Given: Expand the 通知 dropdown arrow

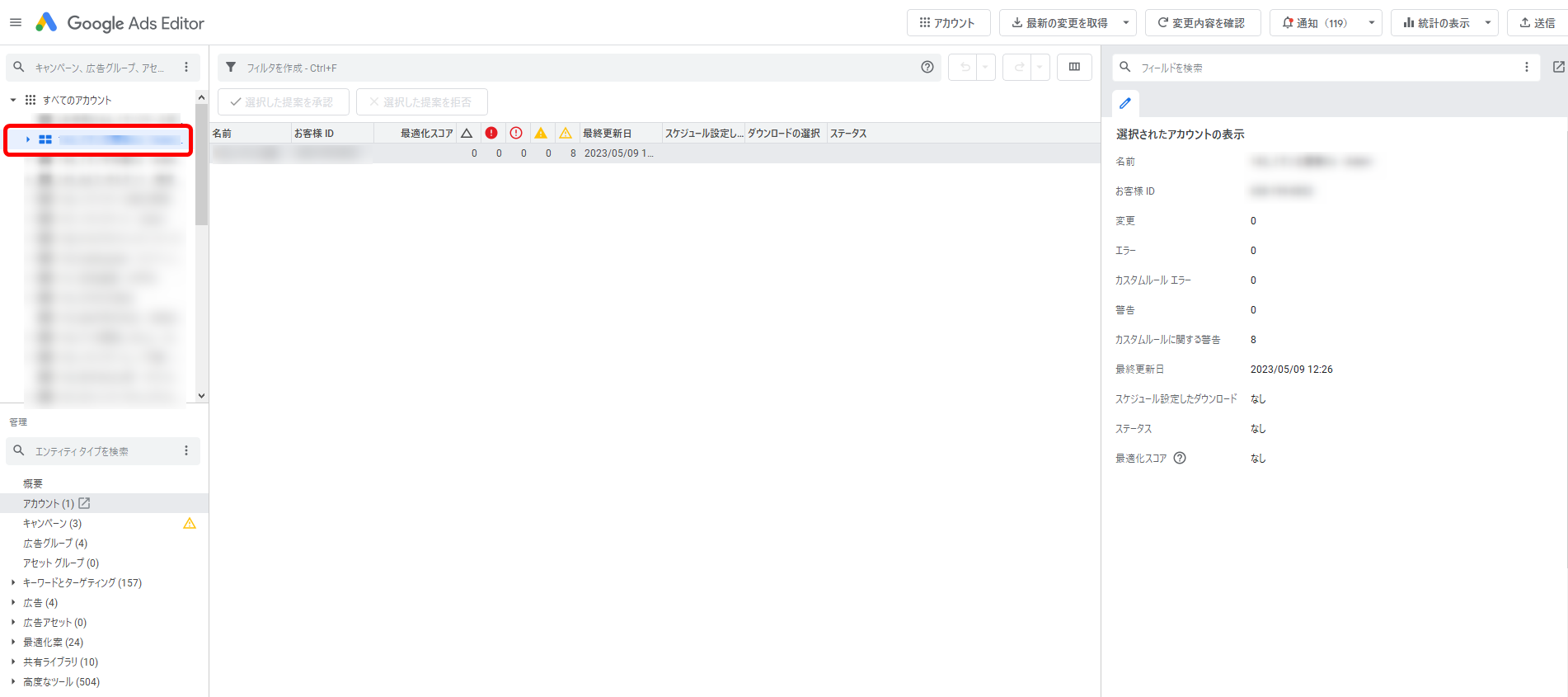Looking at the screenshot, I should (x=1372, y=23).
